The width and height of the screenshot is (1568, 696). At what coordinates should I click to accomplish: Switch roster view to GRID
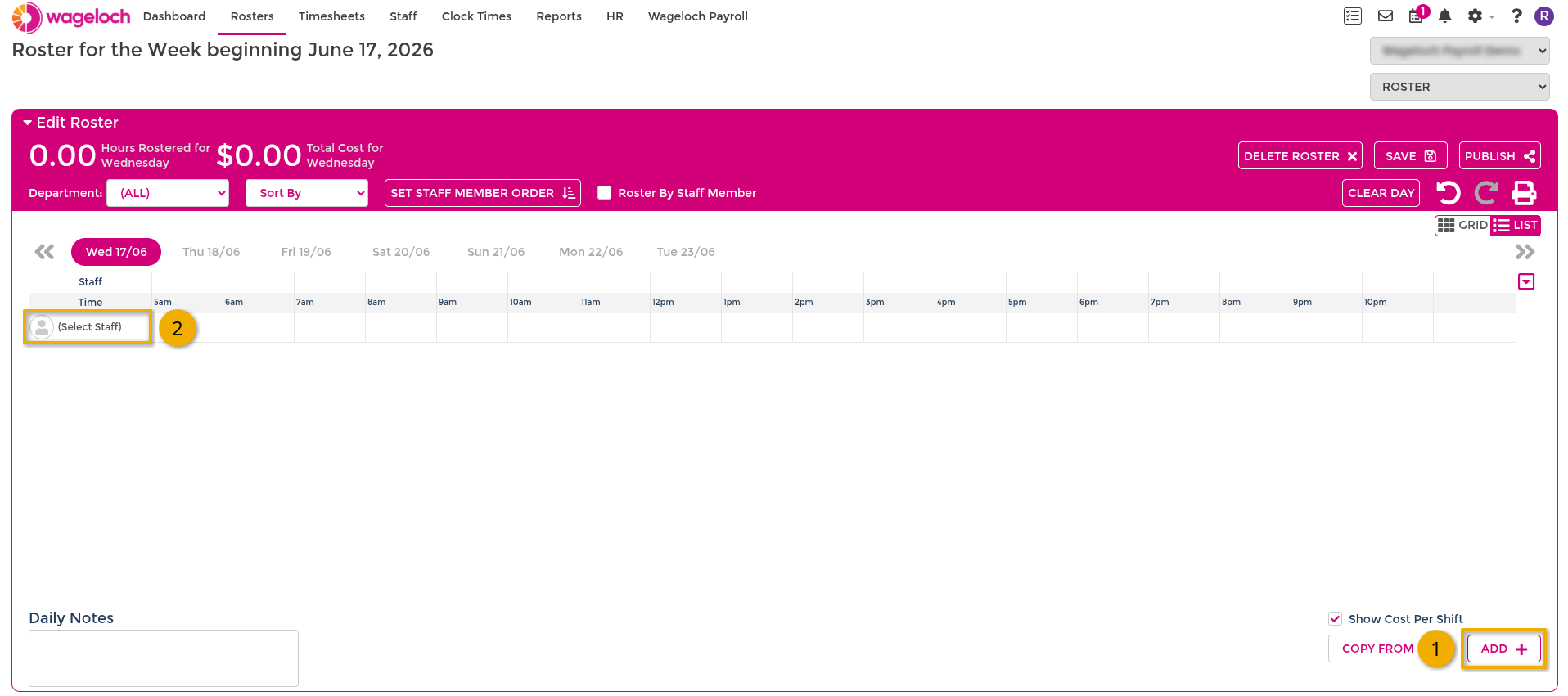1462,225
